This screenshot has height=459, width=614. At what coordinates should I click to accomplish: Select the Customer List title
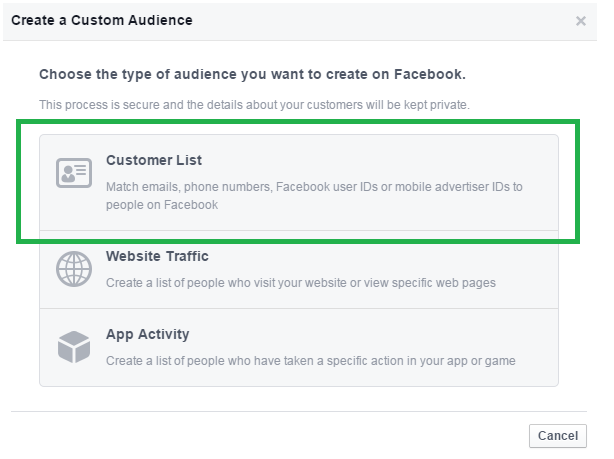pyautogui.click(x=154, y=160)
